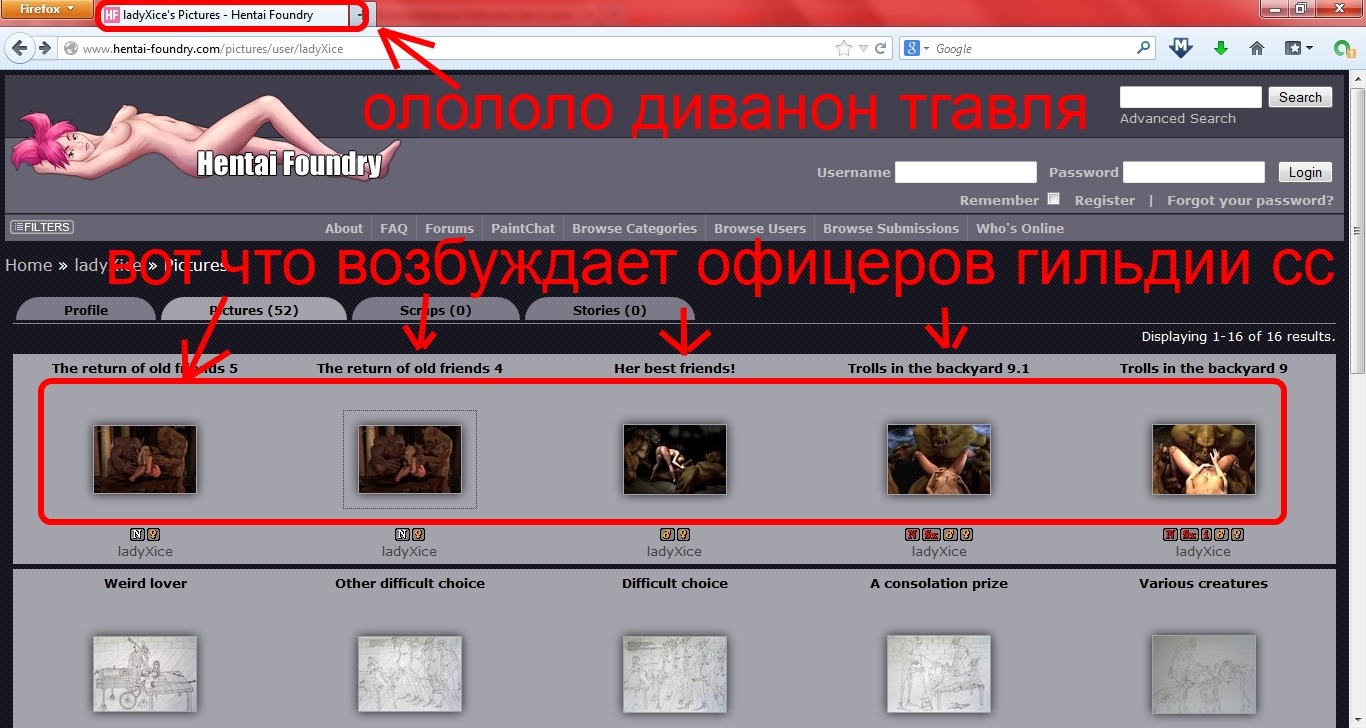Image resolution: width=1366 pixels, height=728 pixels.
Task: Open Browse Submissions
Action: click(891, 228)
